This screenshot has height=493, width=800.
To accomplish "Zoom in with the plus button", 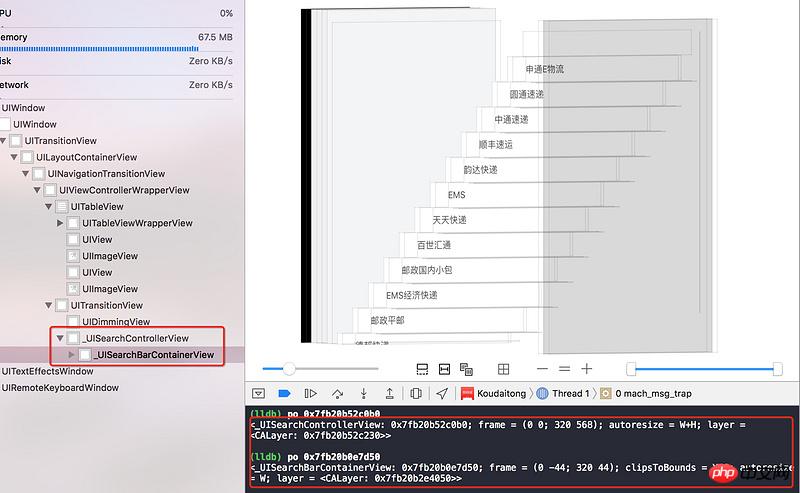I will (587, 368).
